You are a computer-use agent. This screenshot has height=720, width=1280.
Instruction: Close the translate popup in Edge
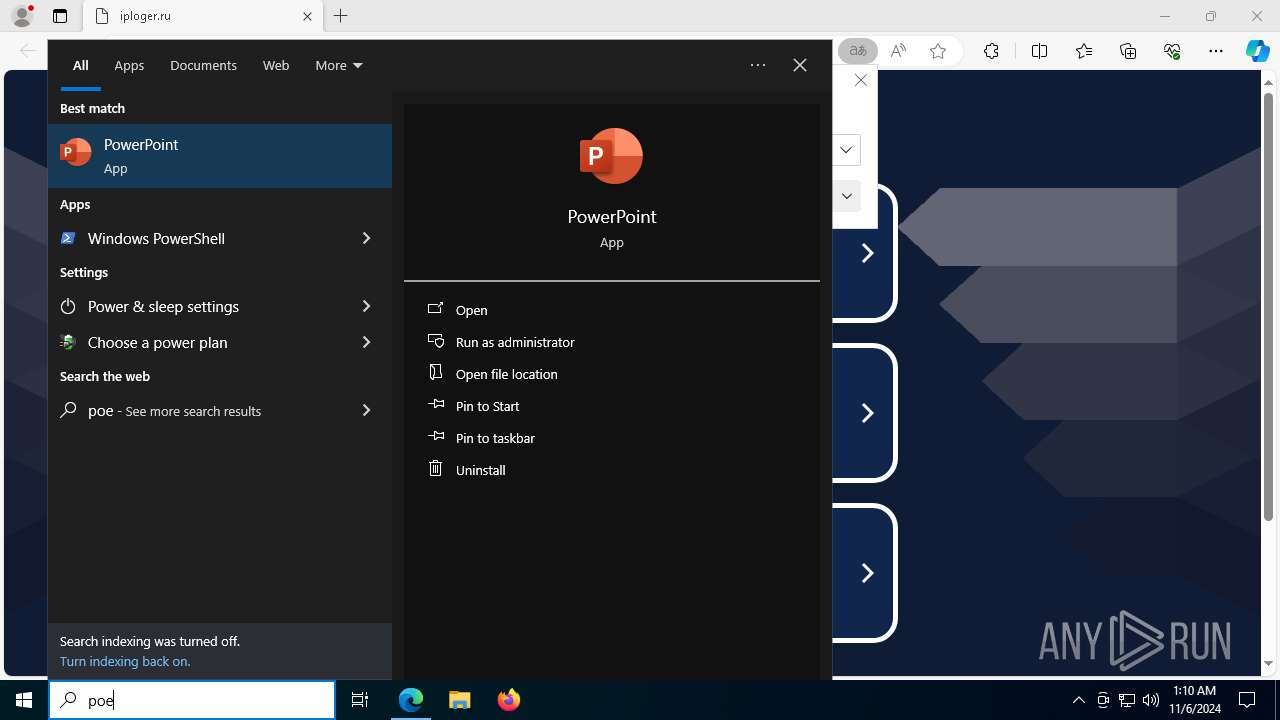coord(860,80)
